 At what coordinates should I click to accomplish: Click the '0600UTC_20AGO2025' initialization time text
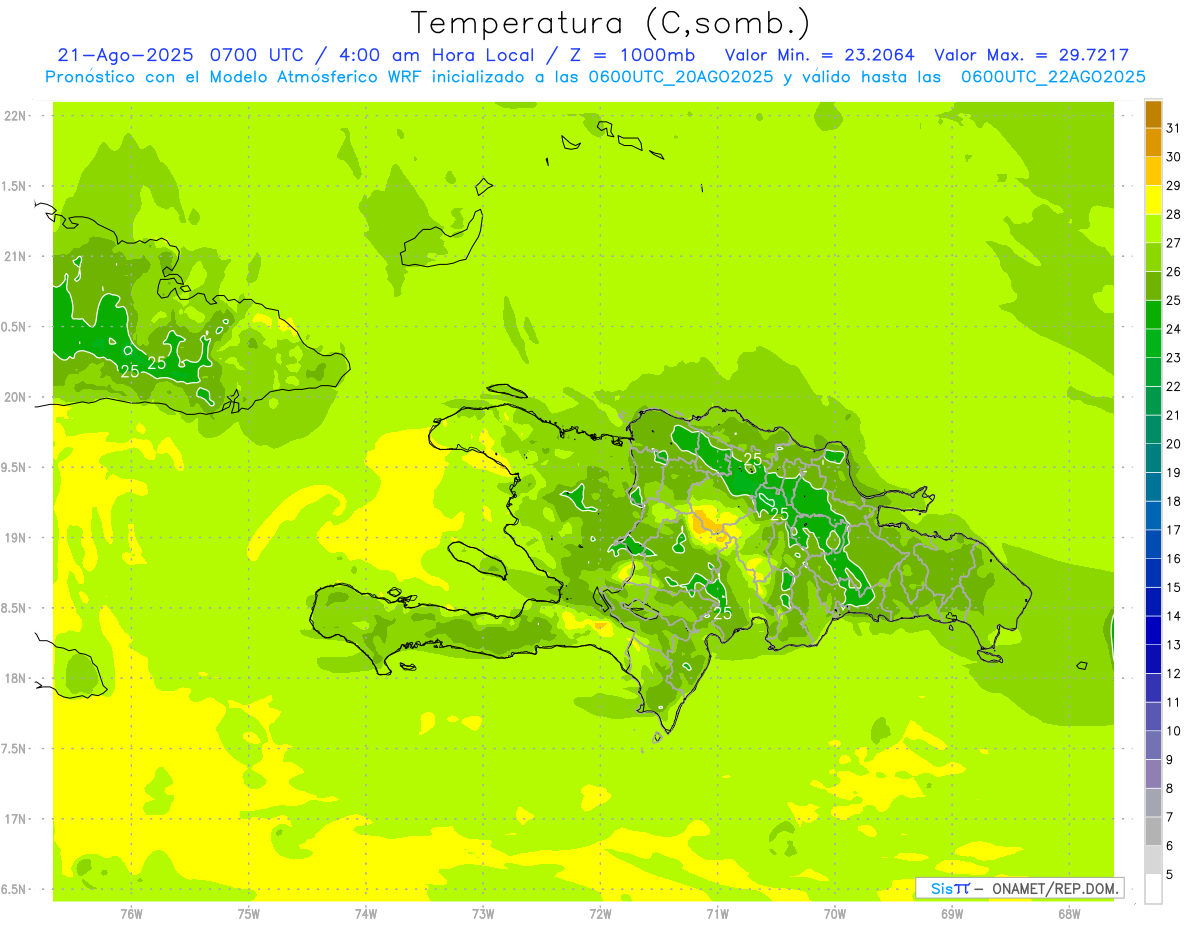coord(681,76)
